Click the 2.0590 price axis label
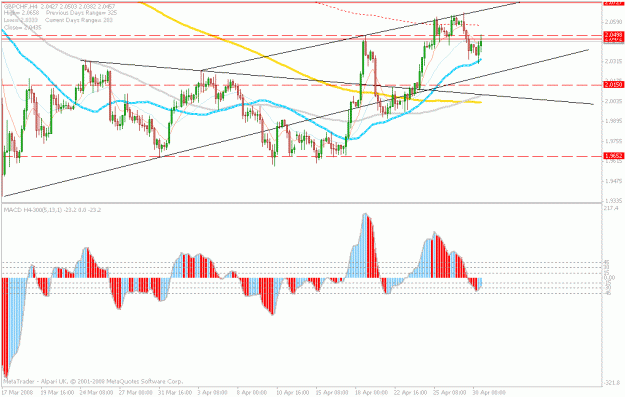 (613, 22)
